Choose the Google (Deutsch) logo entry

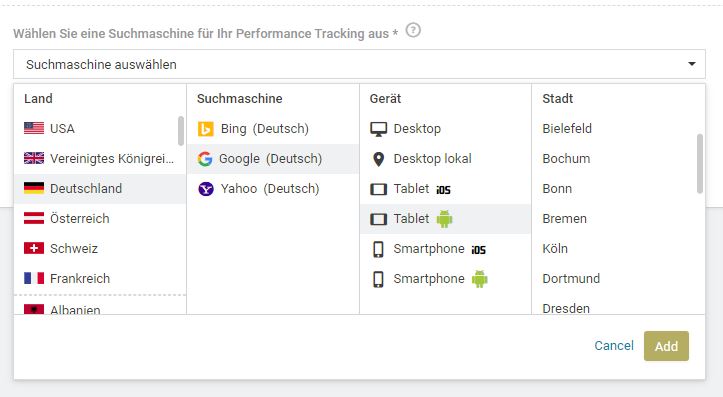(205, 159)
